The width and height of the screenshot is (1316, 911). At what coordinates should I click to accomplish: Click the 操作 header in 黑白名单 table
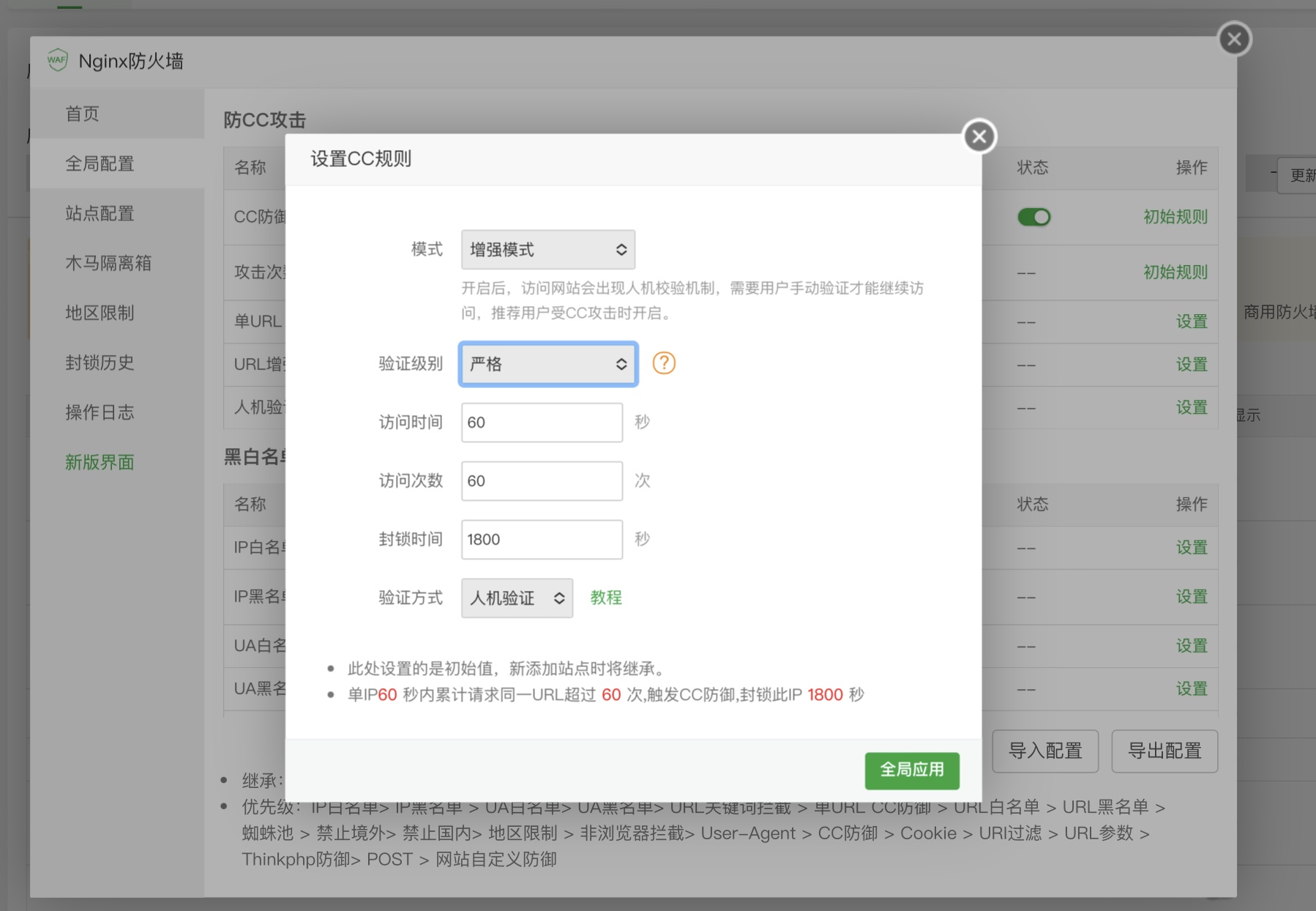1192,505
